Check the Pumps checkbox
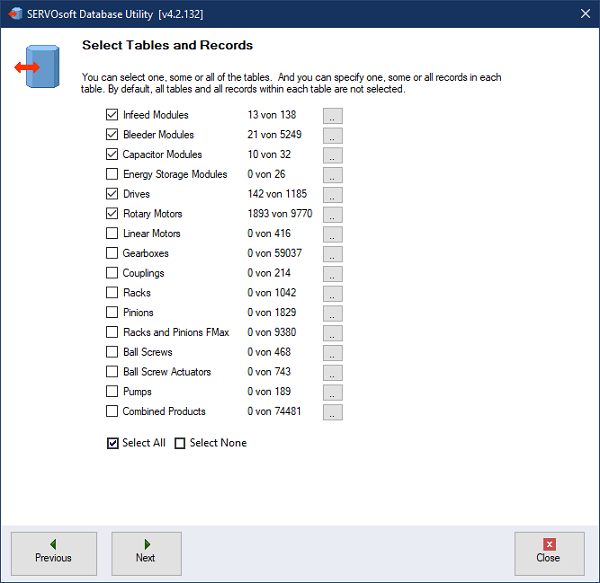The height and width of the screenshot is (583, 600). coord(112,391)
